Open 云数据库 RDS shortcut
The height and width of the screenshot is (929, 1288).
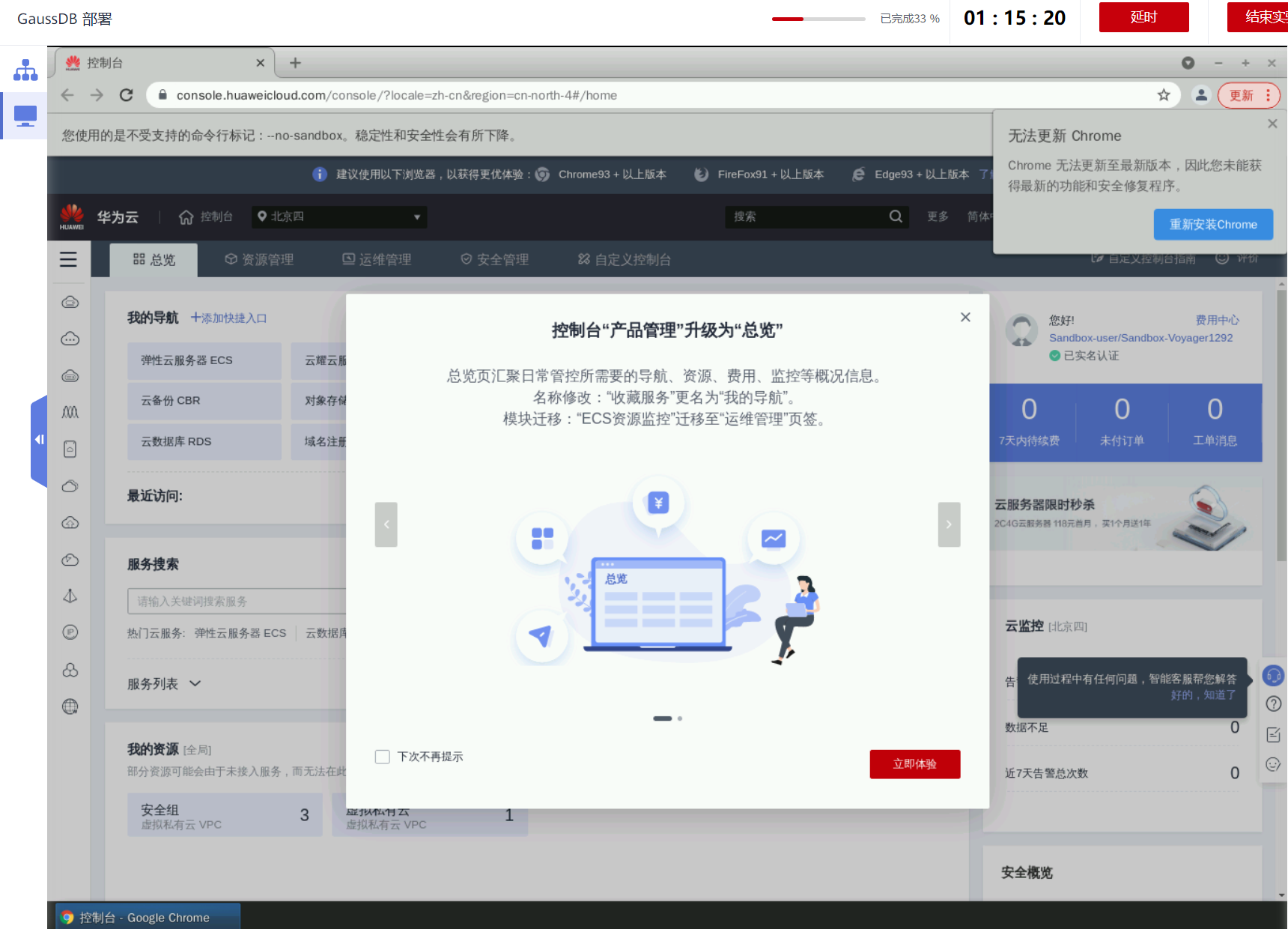pos(204,442)
